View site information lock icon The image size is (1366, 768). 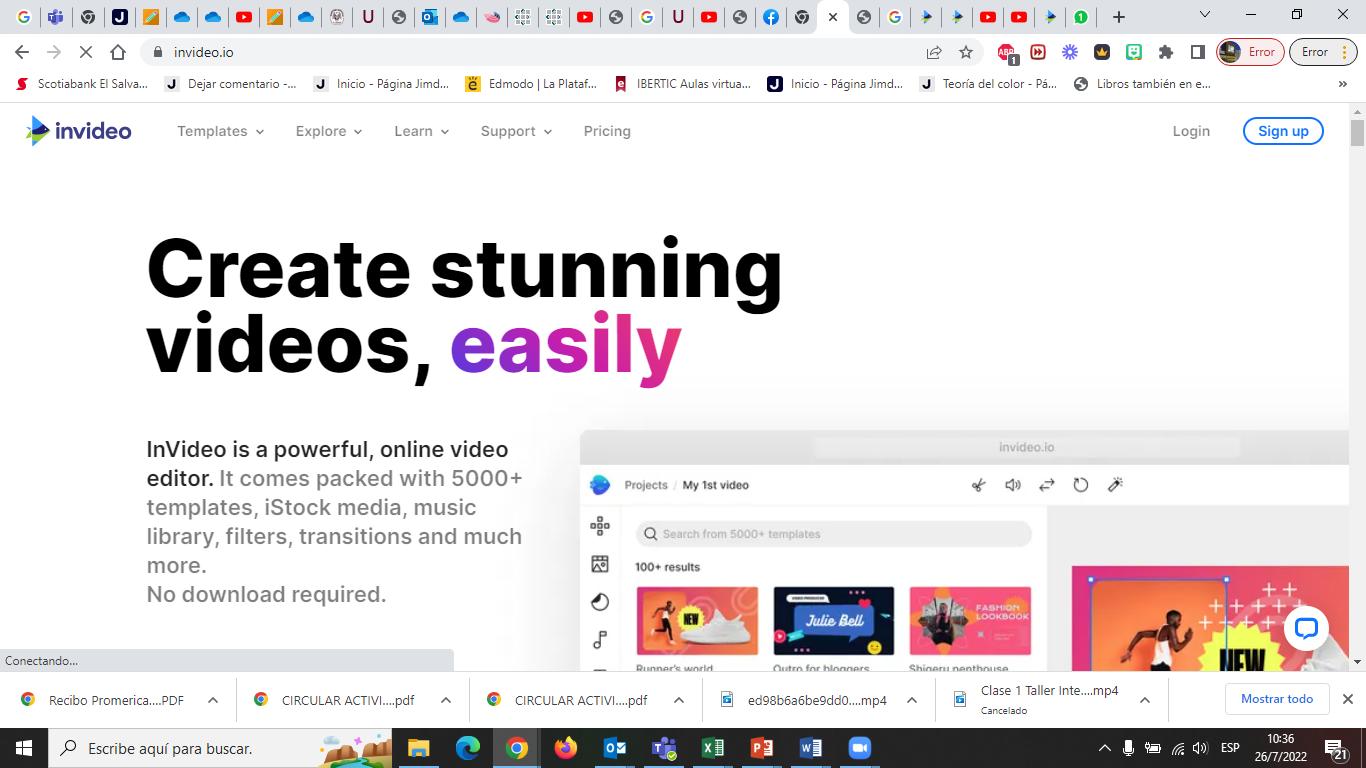coord(157,52)
